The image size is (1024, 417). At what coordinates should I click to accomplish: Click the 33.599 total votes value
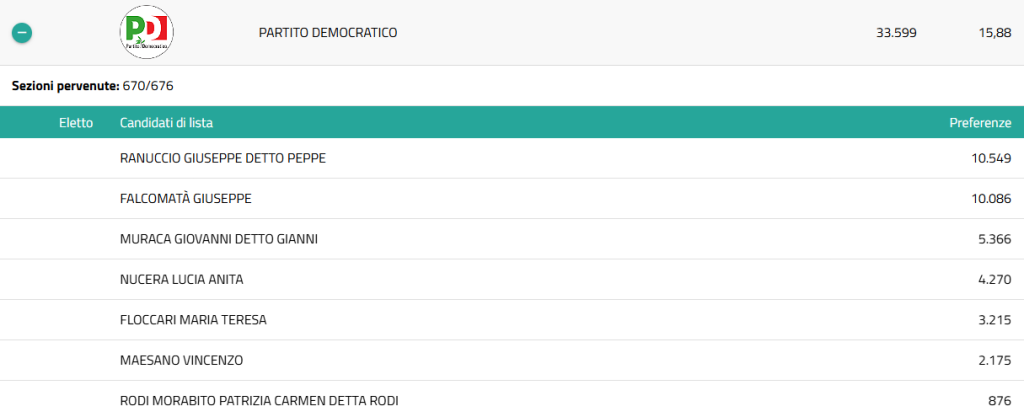click(896, 33)
